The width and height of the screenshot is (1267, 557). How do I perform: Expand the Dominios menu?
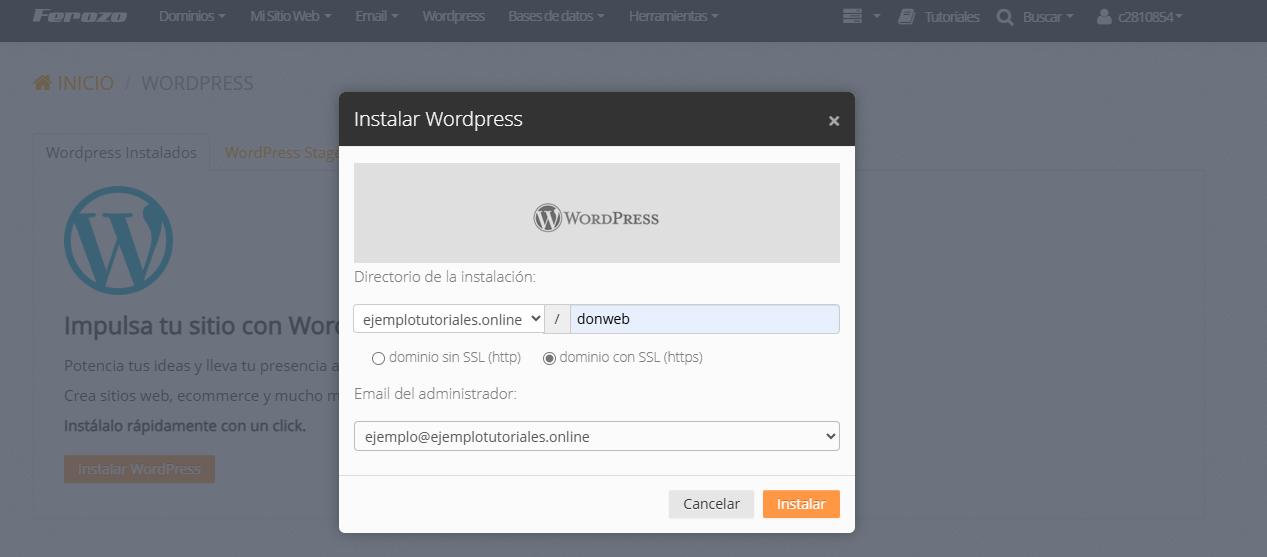[192, 17]
